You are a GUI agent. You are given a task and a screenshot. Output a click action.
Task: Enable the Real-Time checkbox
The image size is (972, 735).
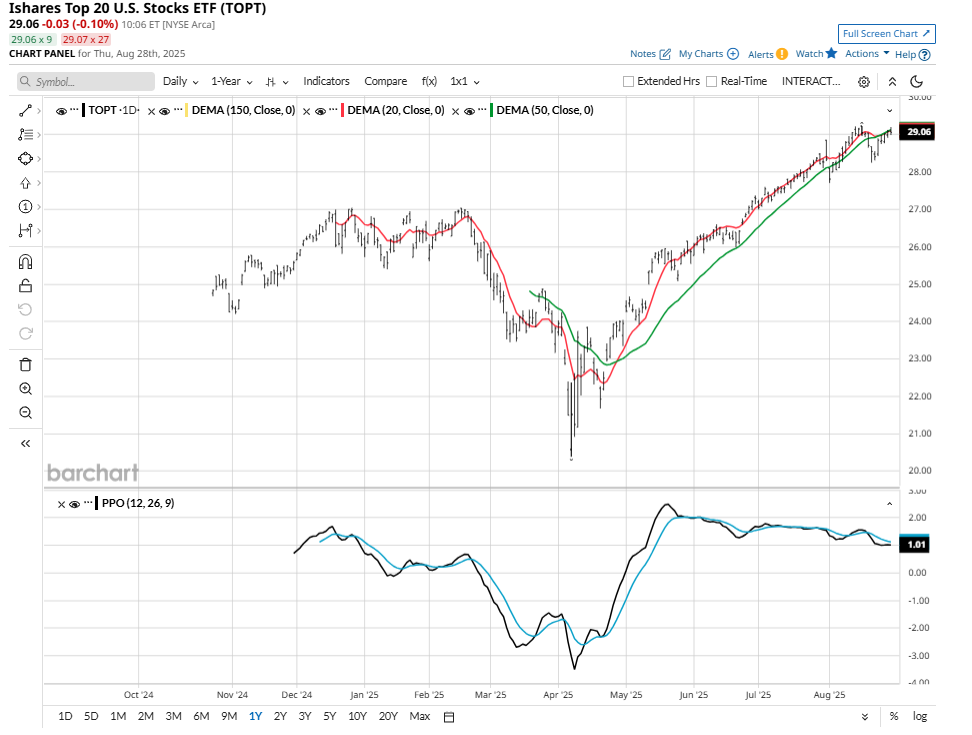[x=712, y=82]
